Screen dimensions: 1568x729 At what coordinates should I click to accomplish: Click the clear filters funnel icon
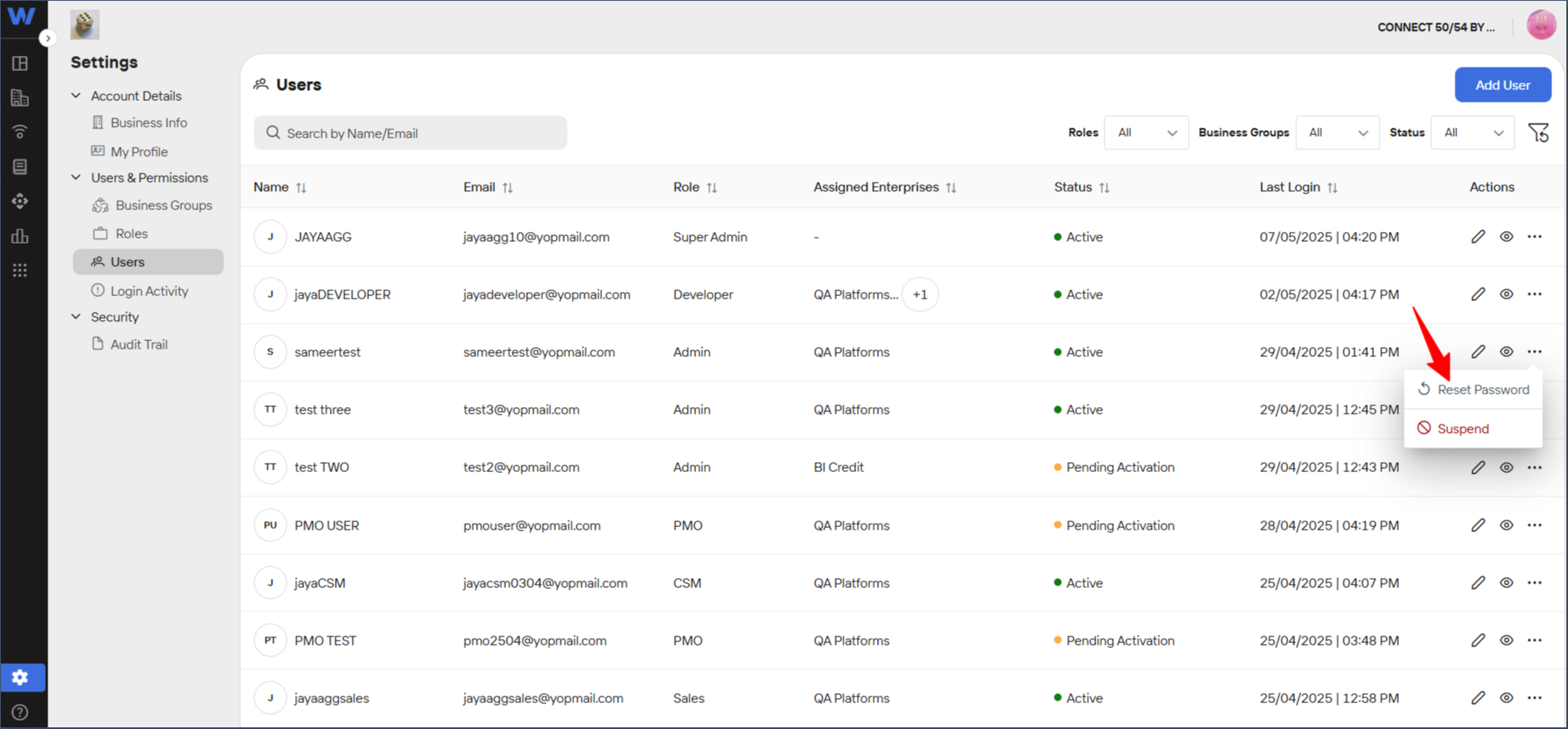[x=1539, y=133]
